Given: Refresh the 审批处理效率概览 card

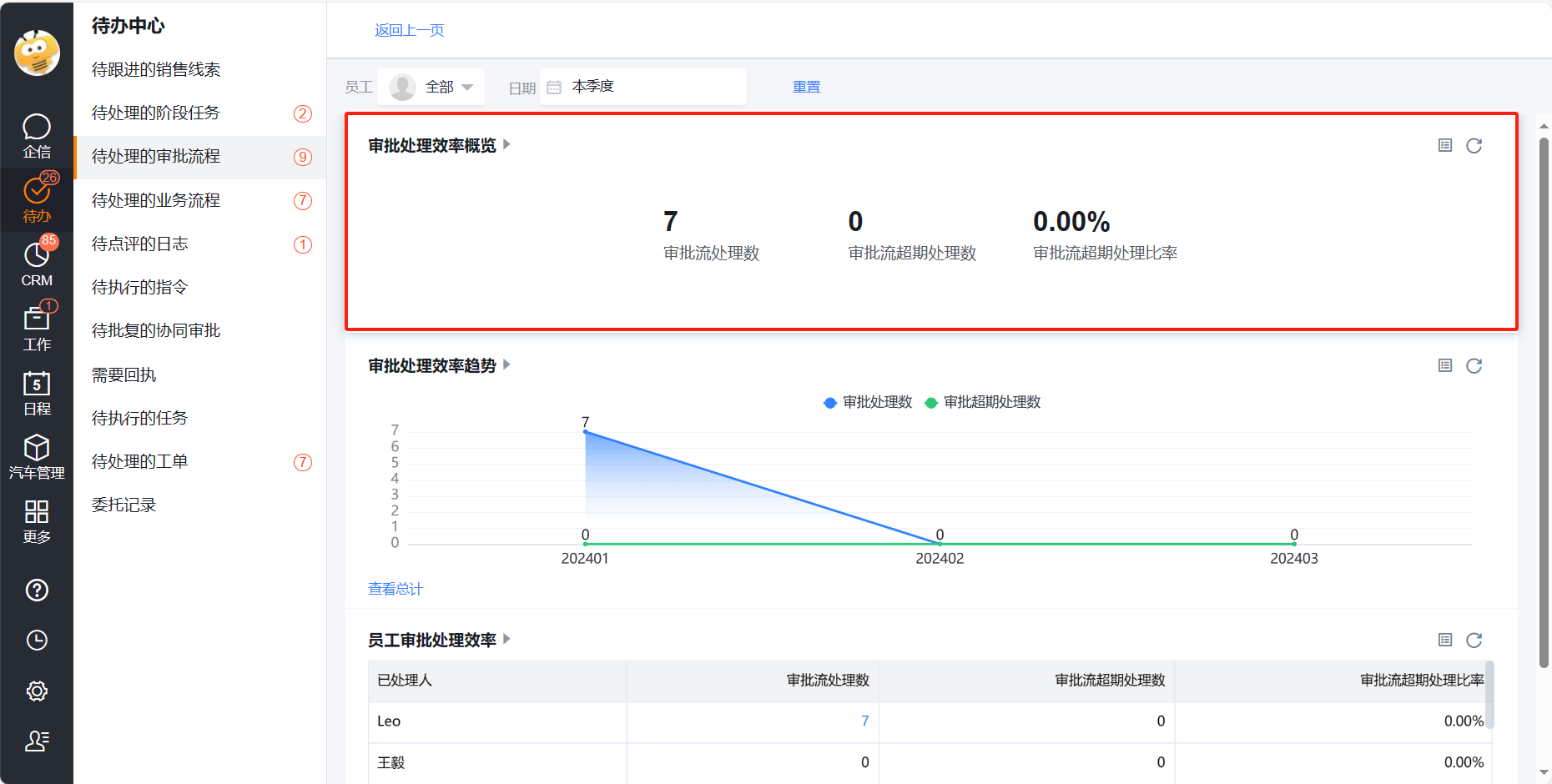Looking at the screenshot, I should click(x=1474, y=145).
